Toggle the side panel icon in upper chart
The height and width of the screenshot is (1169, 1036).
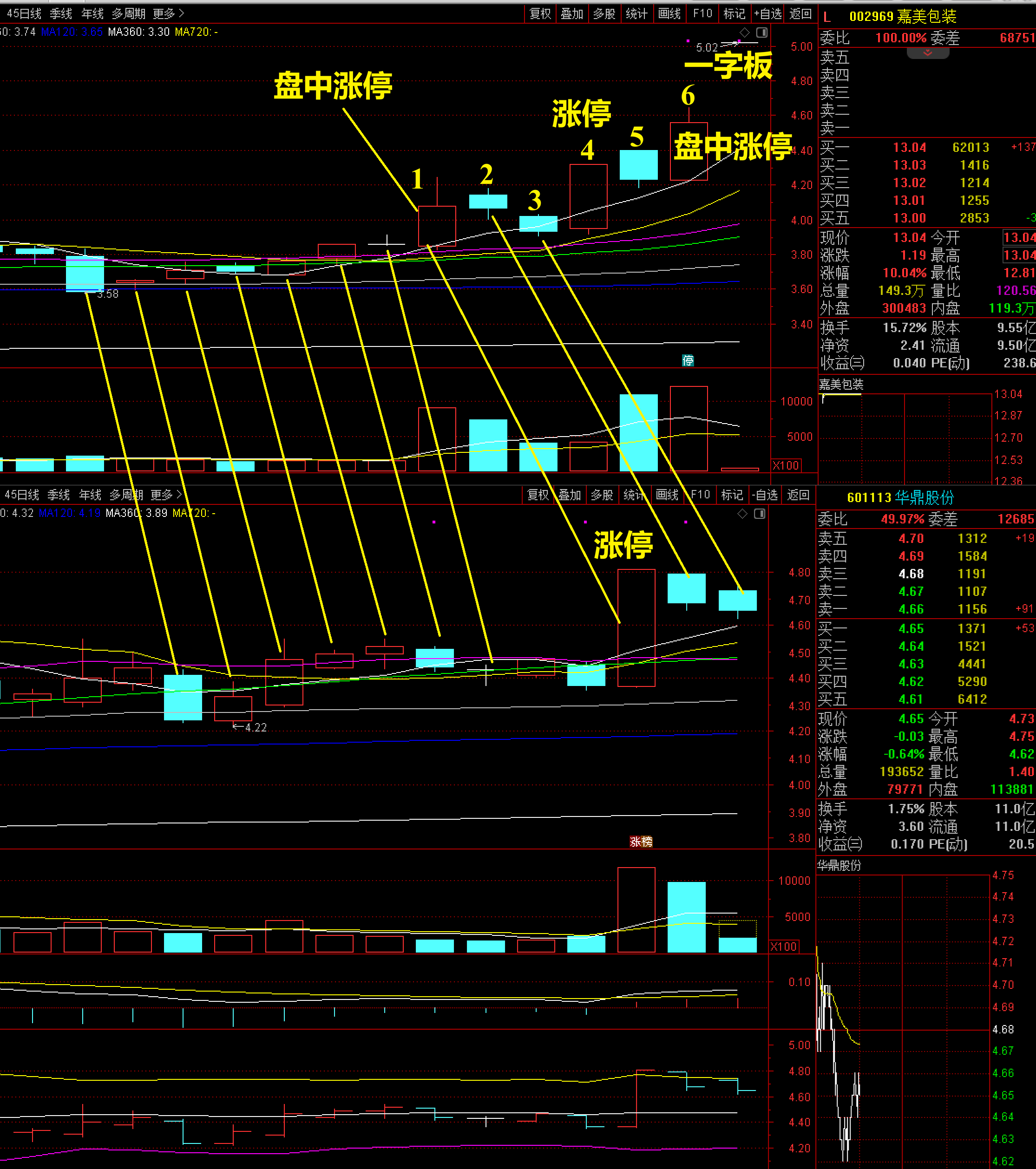pos(761,33)
